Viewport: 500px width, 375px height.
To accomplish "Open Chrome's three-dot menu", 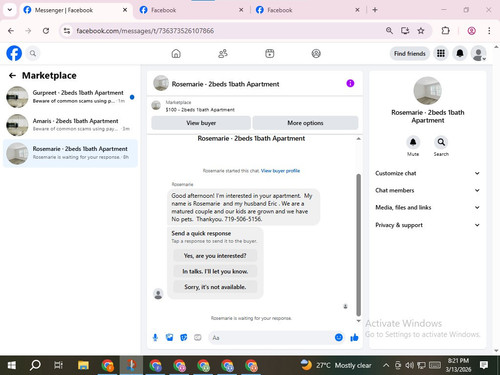I will click(489, 31).
